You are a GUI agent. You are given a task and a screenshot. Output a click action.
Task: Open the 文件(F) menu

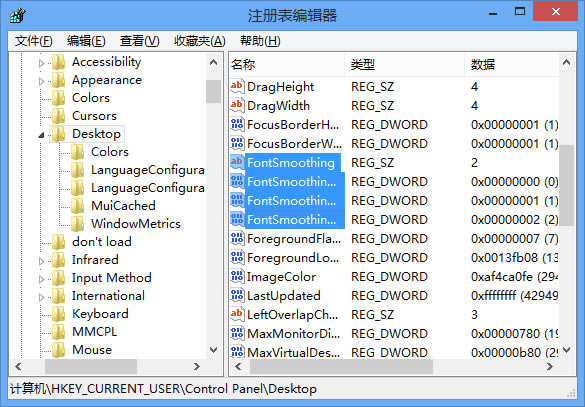pyautogui.click(x=34, y=41)
